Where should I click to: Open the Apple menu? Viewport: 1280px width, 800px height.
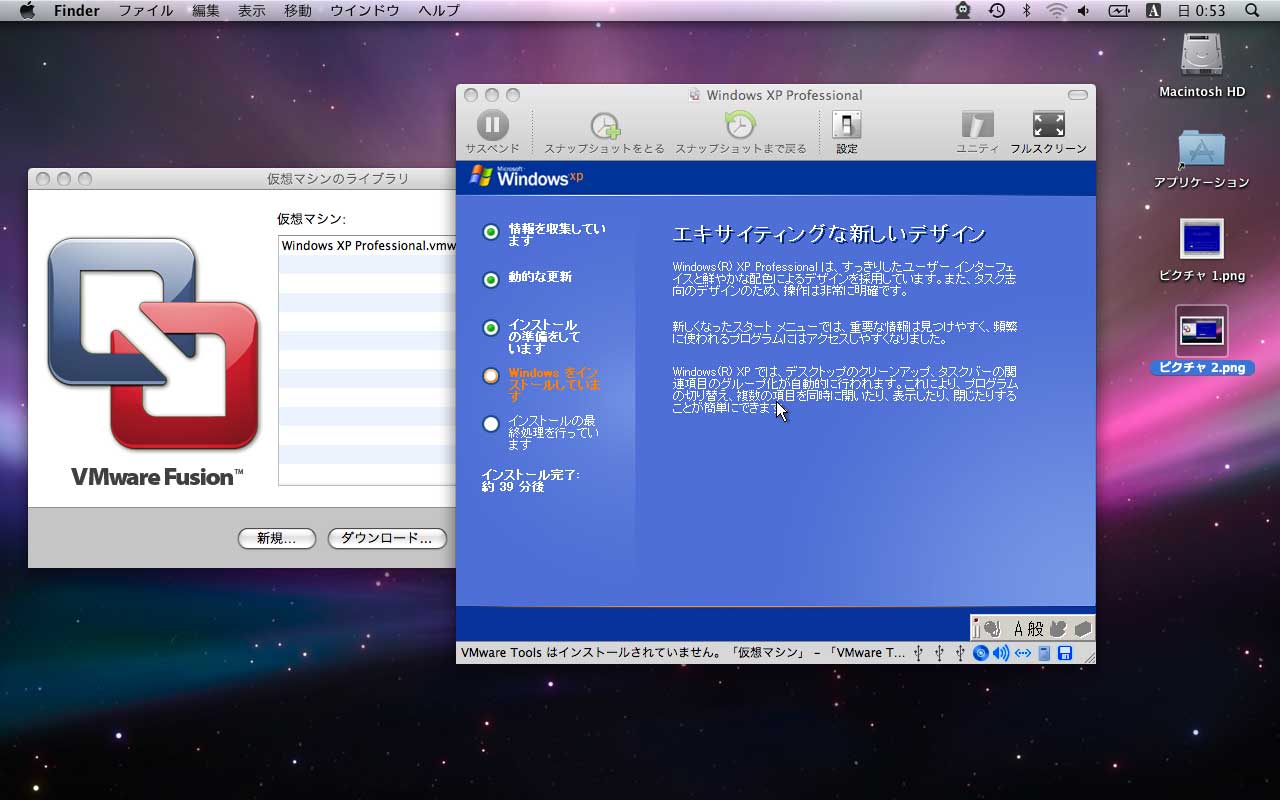pyautogui.click(x=27, y=10)
